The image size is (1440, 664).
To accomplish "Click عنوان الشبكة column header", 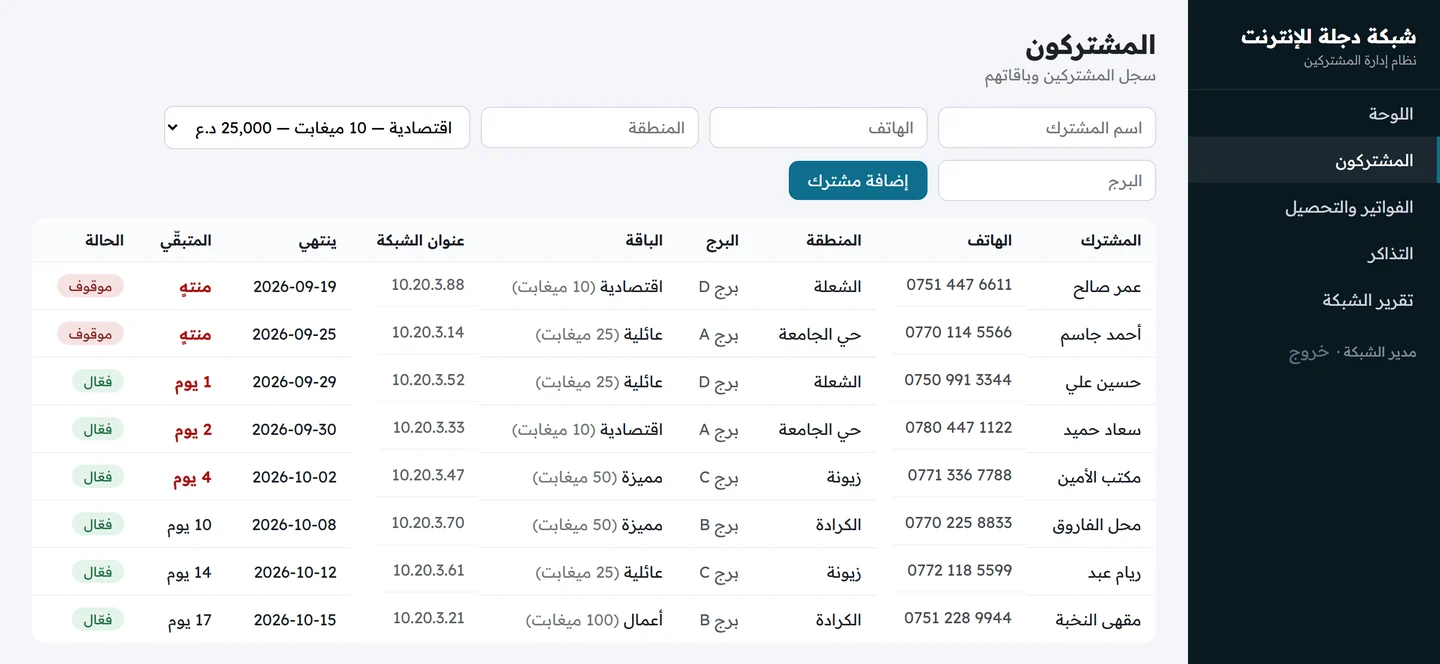I will 421,240.
